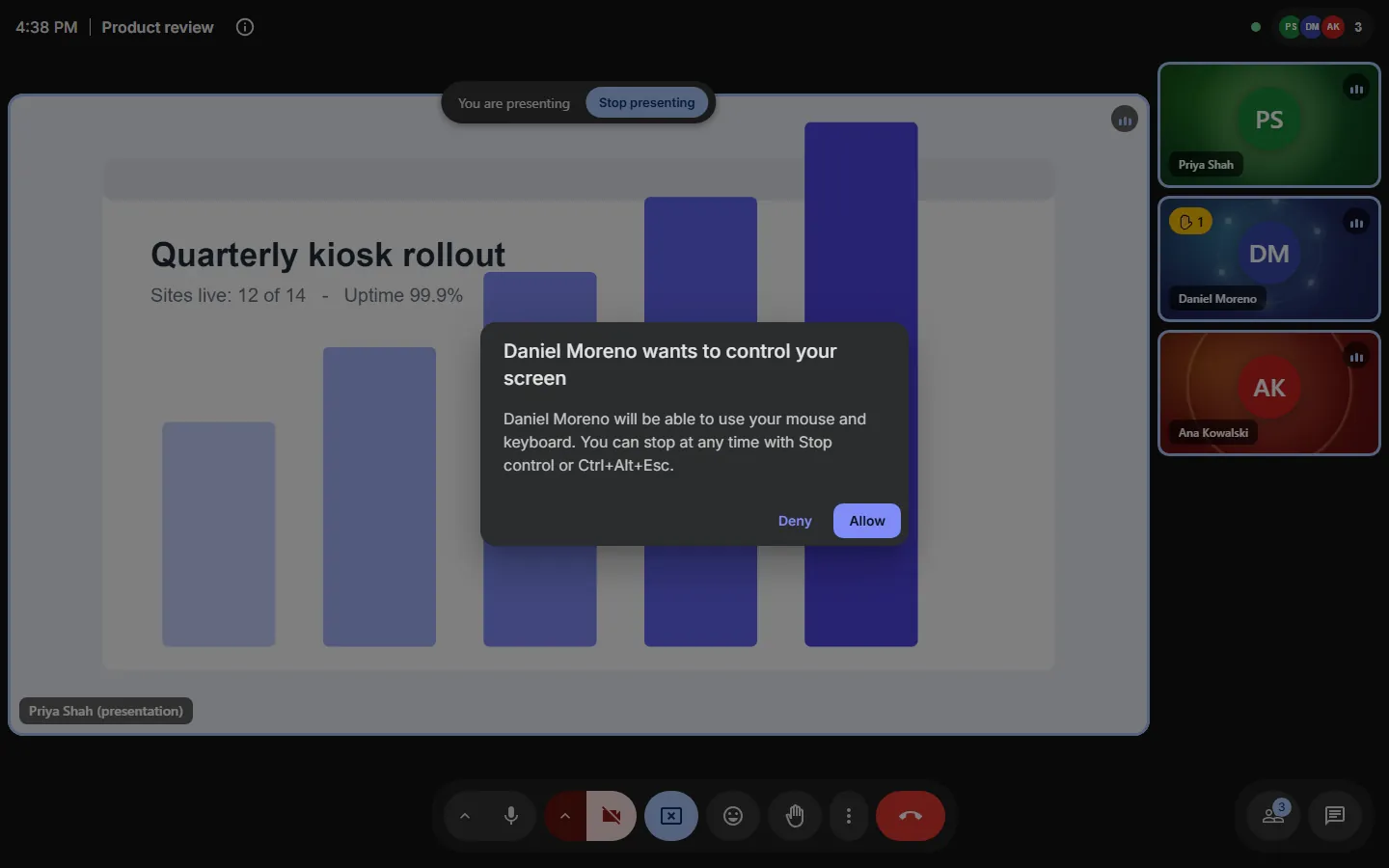
Task: Toggle the screen share button
Action: point(671,816)
